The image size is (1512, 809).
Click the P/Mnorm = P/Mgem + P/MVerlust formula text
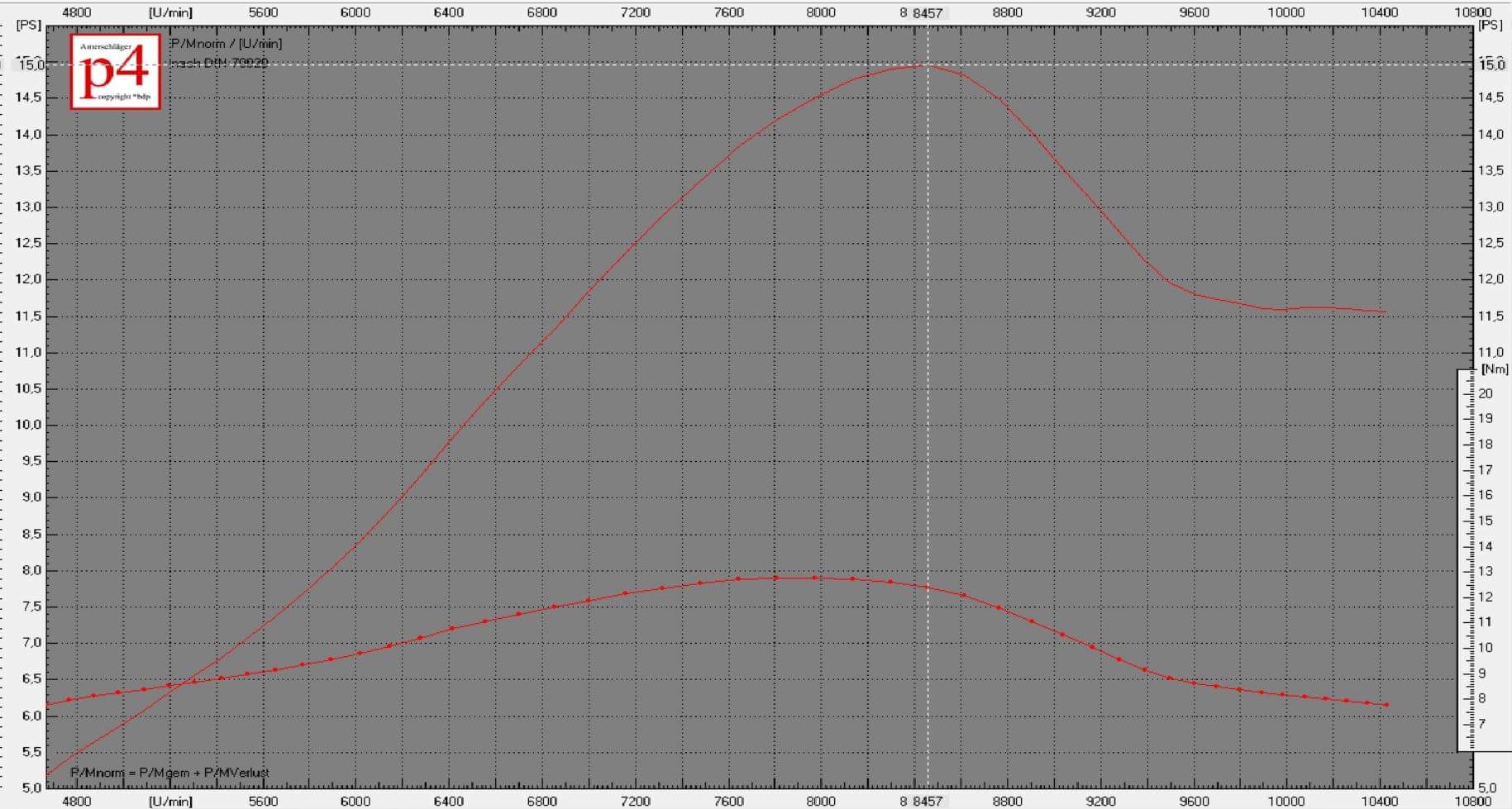tap(169, 773)
